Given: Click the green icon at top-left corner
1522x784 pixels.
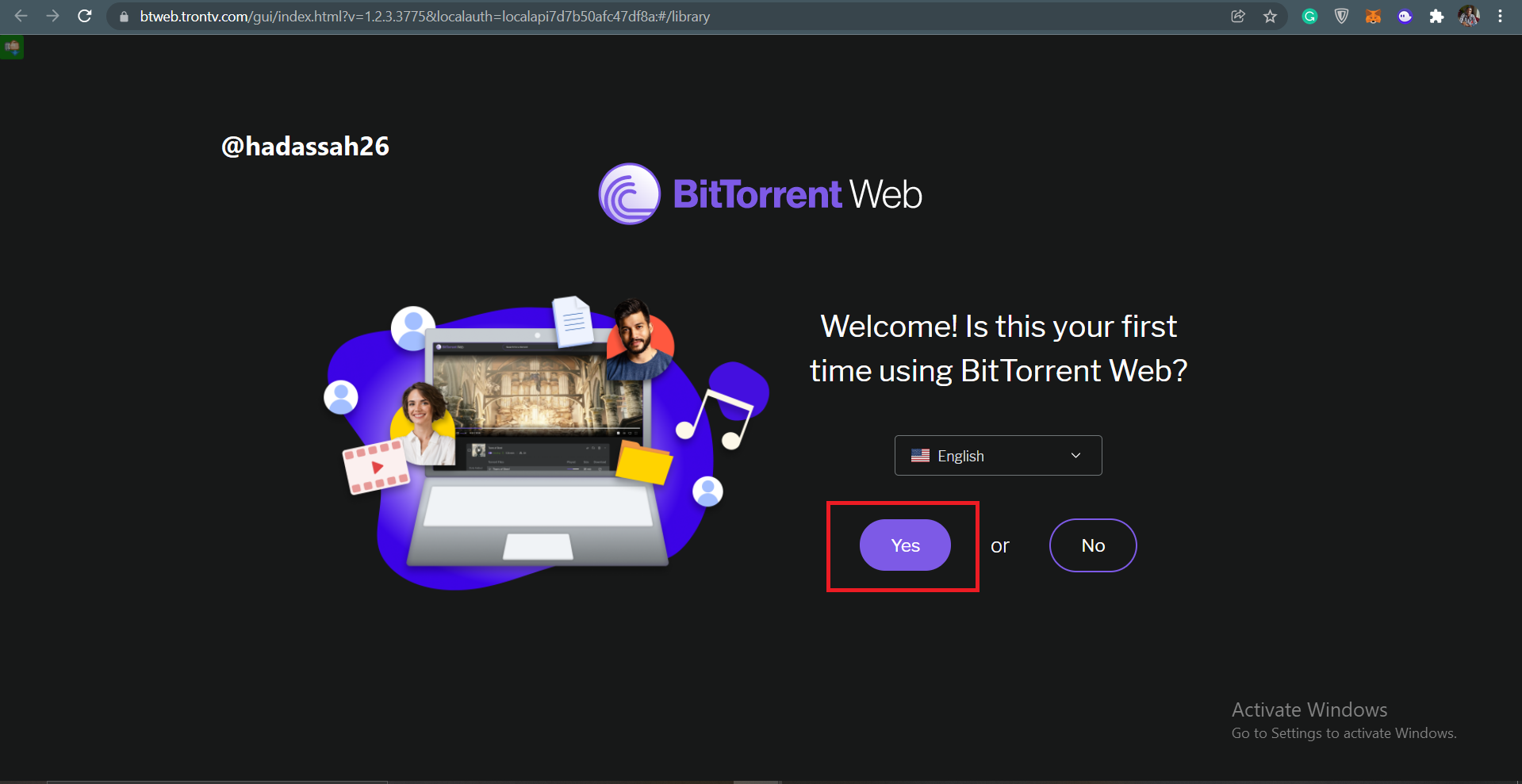Looking at the screenshot, I should [x=12, y=47].
